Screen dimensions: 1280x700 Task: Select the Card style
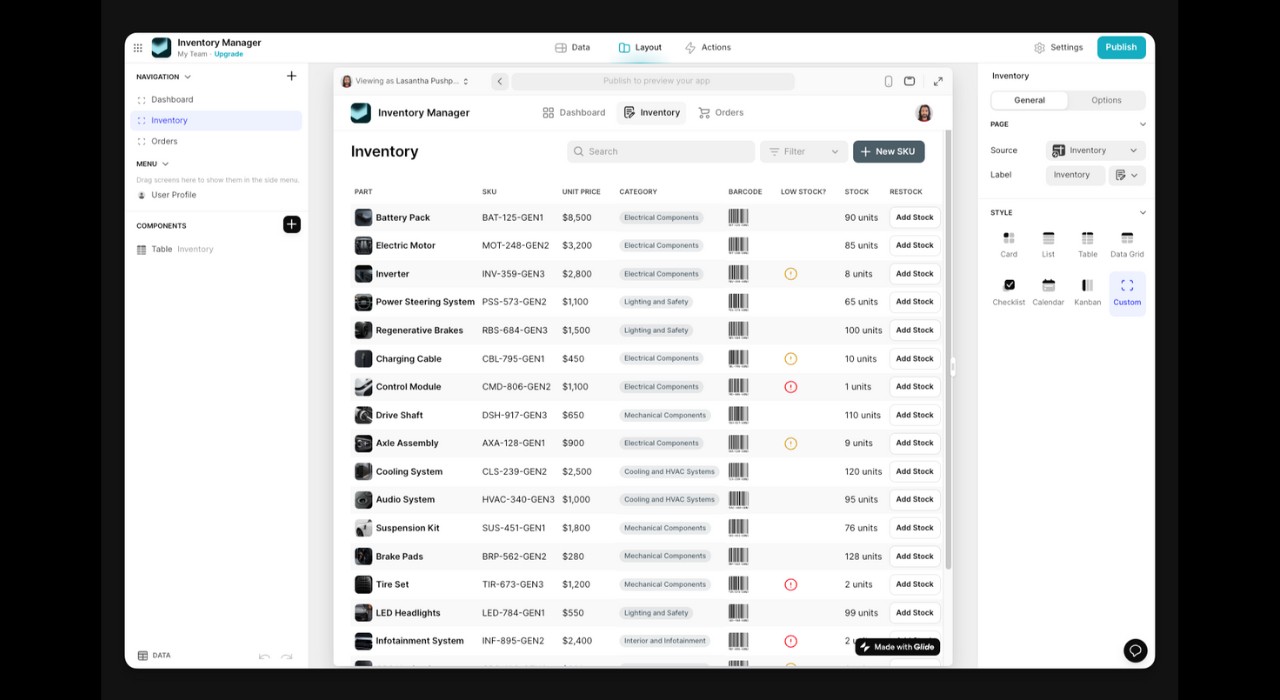pyautogui.click(x=1009, y=244)
